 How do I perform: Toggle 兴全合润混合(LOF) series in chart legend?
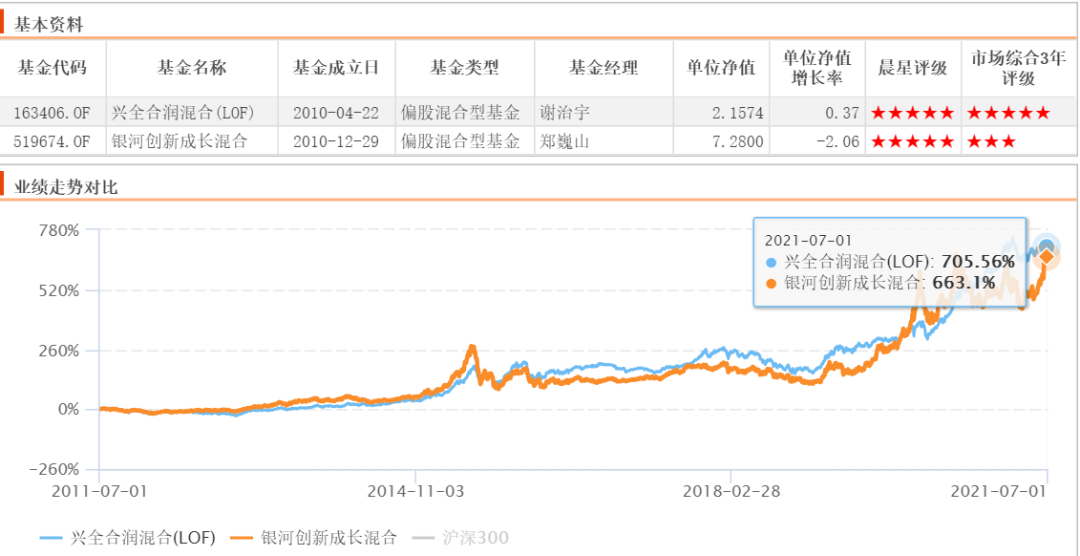[x=127, y=537]
